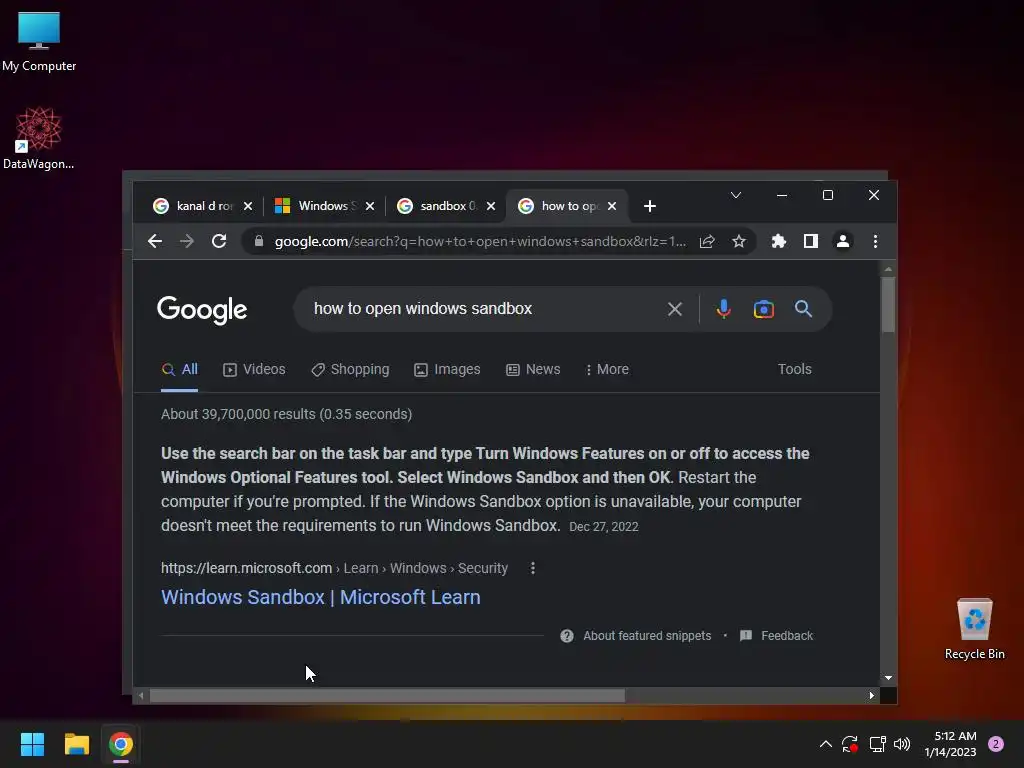Open the search Tools button
This screenshot has width=1024, height=768.
[794, 370]
